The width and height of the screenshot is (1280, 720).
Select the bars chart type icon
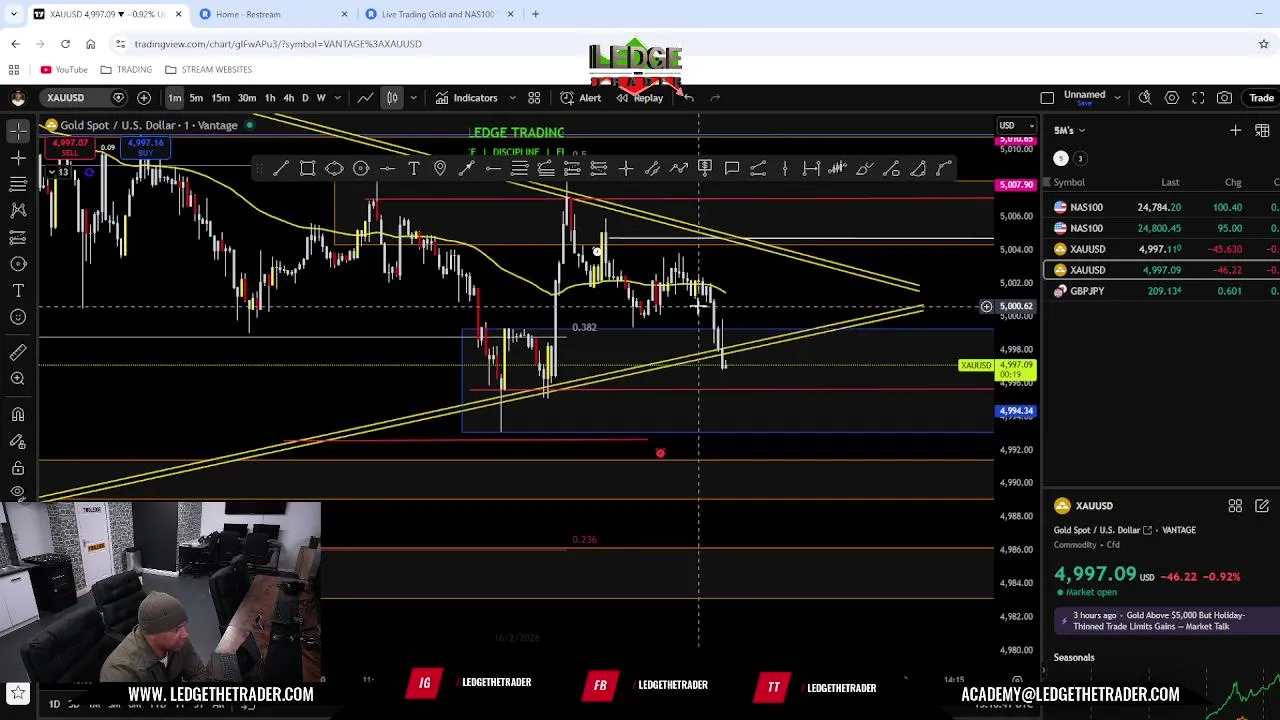pos(392,97)
